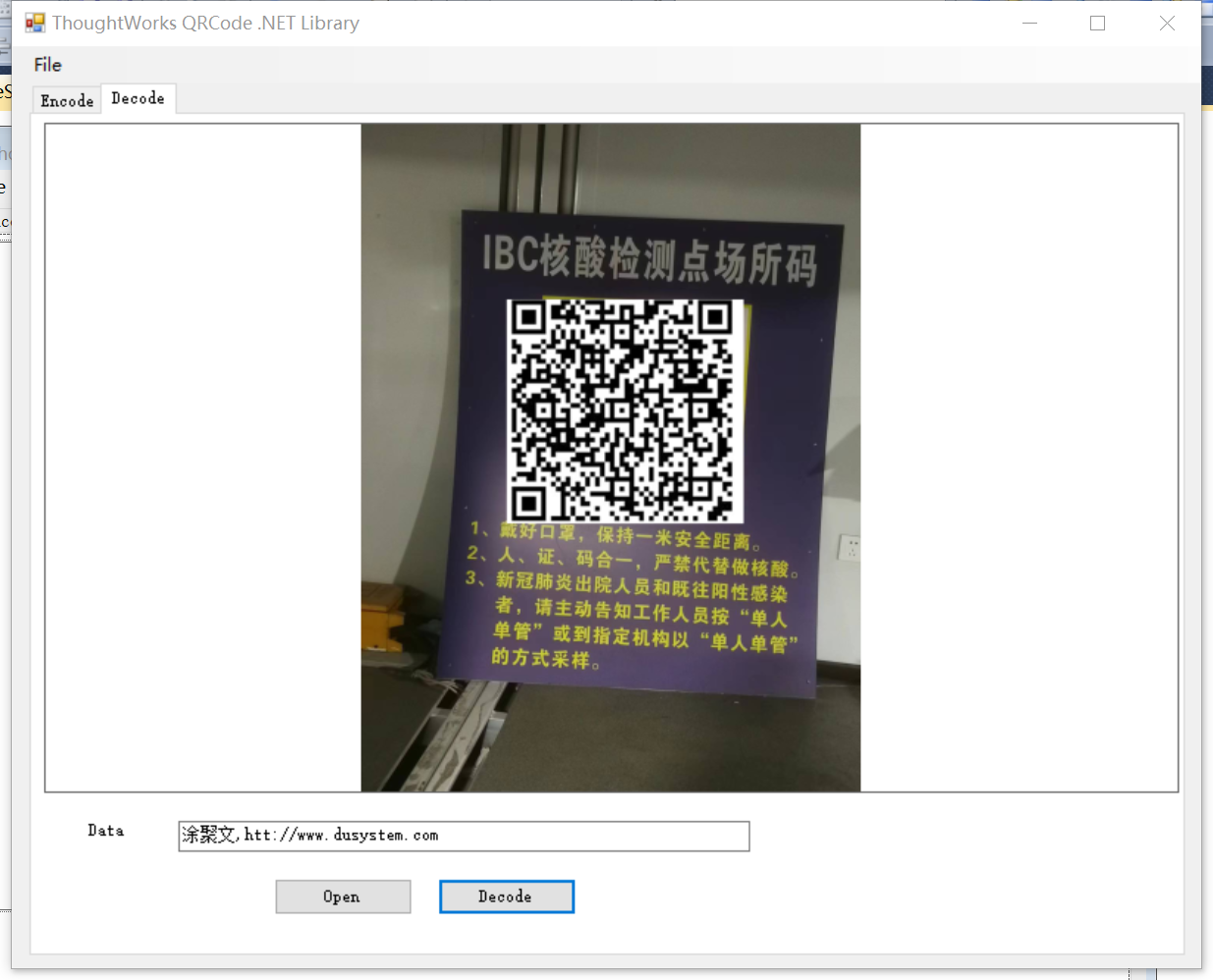This screenshot has height=980, width=1213.
Task: Click the QR code photo preview
Action: tap(611, 458)
